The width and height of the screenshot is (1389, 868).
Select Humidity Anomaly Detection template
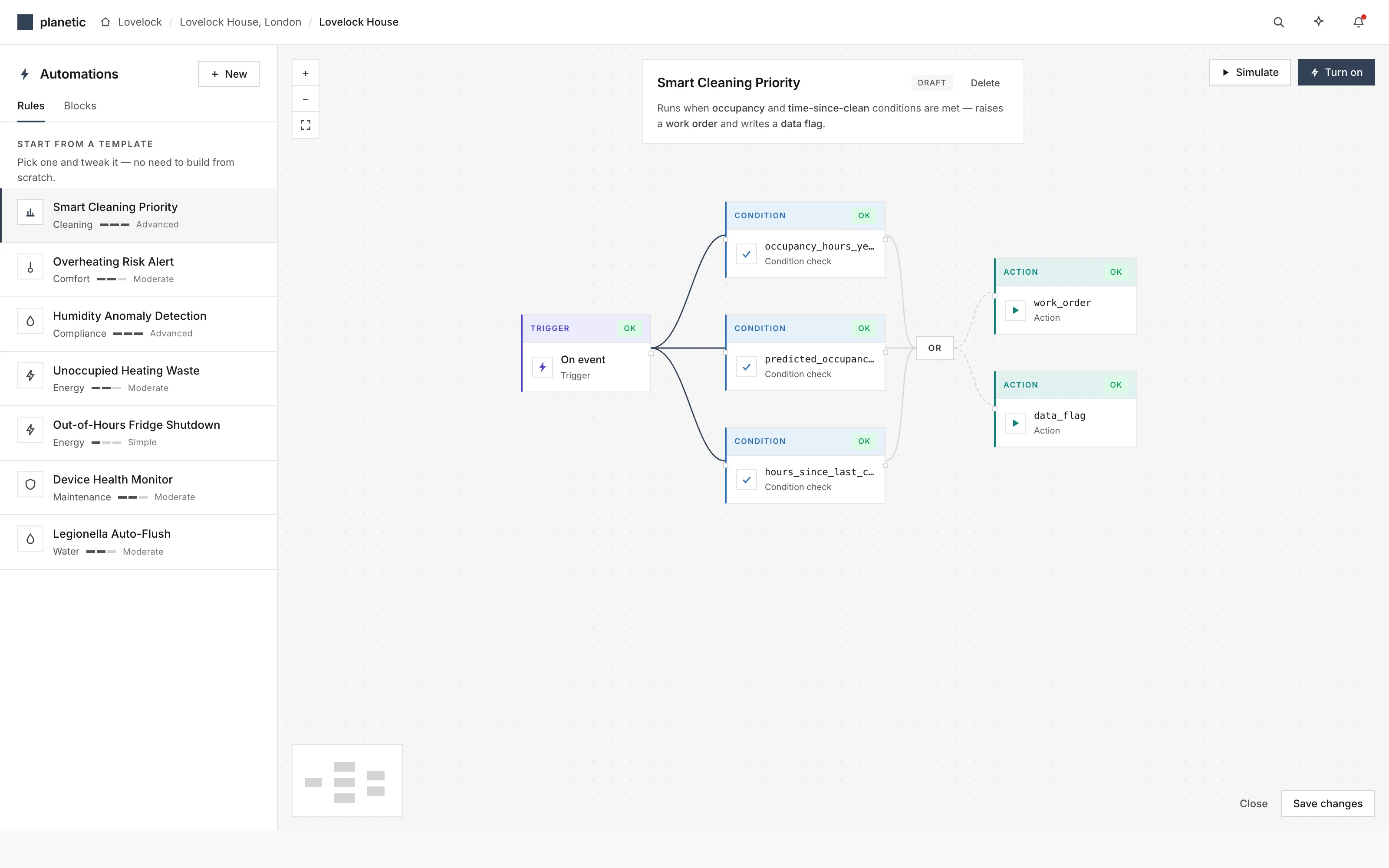tap(139, 324)
